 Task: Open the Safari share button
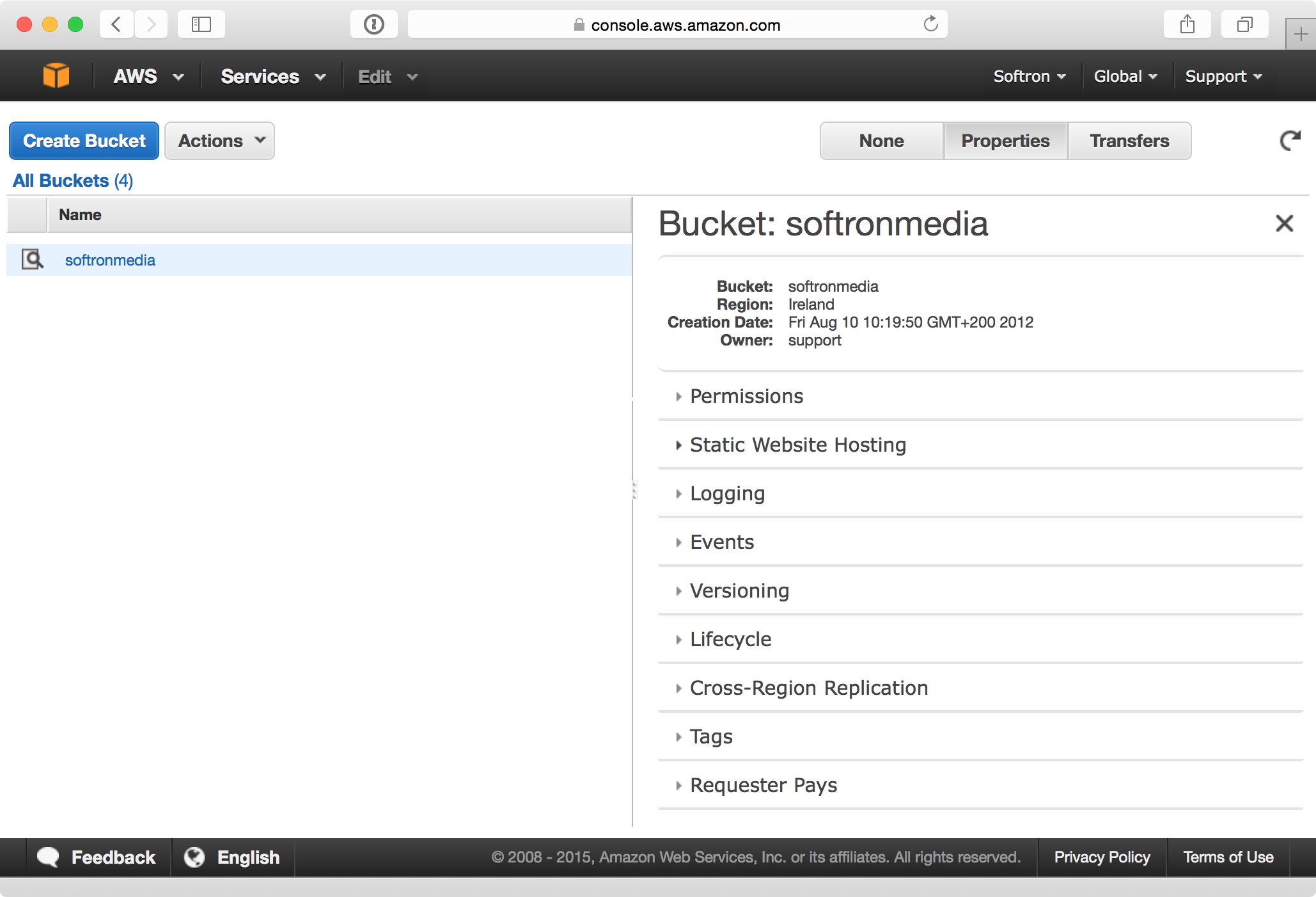pos(1187,25)
